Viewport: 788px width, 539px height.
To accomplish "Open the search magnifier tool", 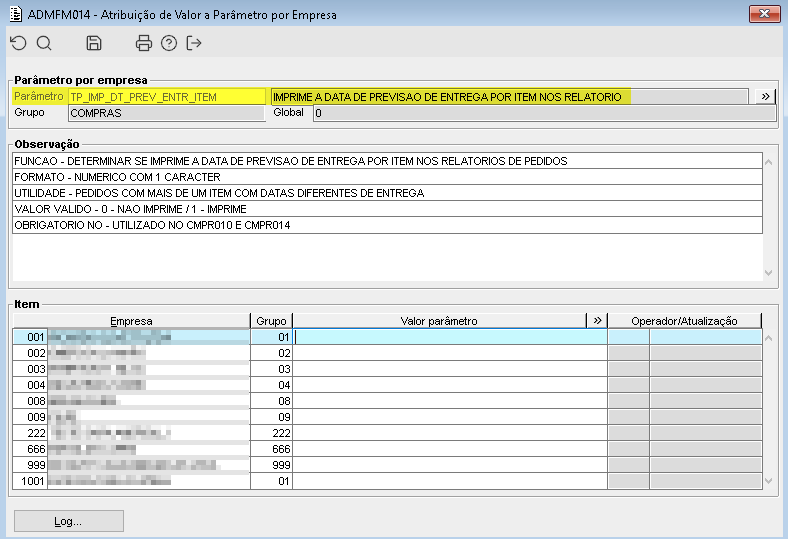I will pyautogui.click(x=44, y=43).
